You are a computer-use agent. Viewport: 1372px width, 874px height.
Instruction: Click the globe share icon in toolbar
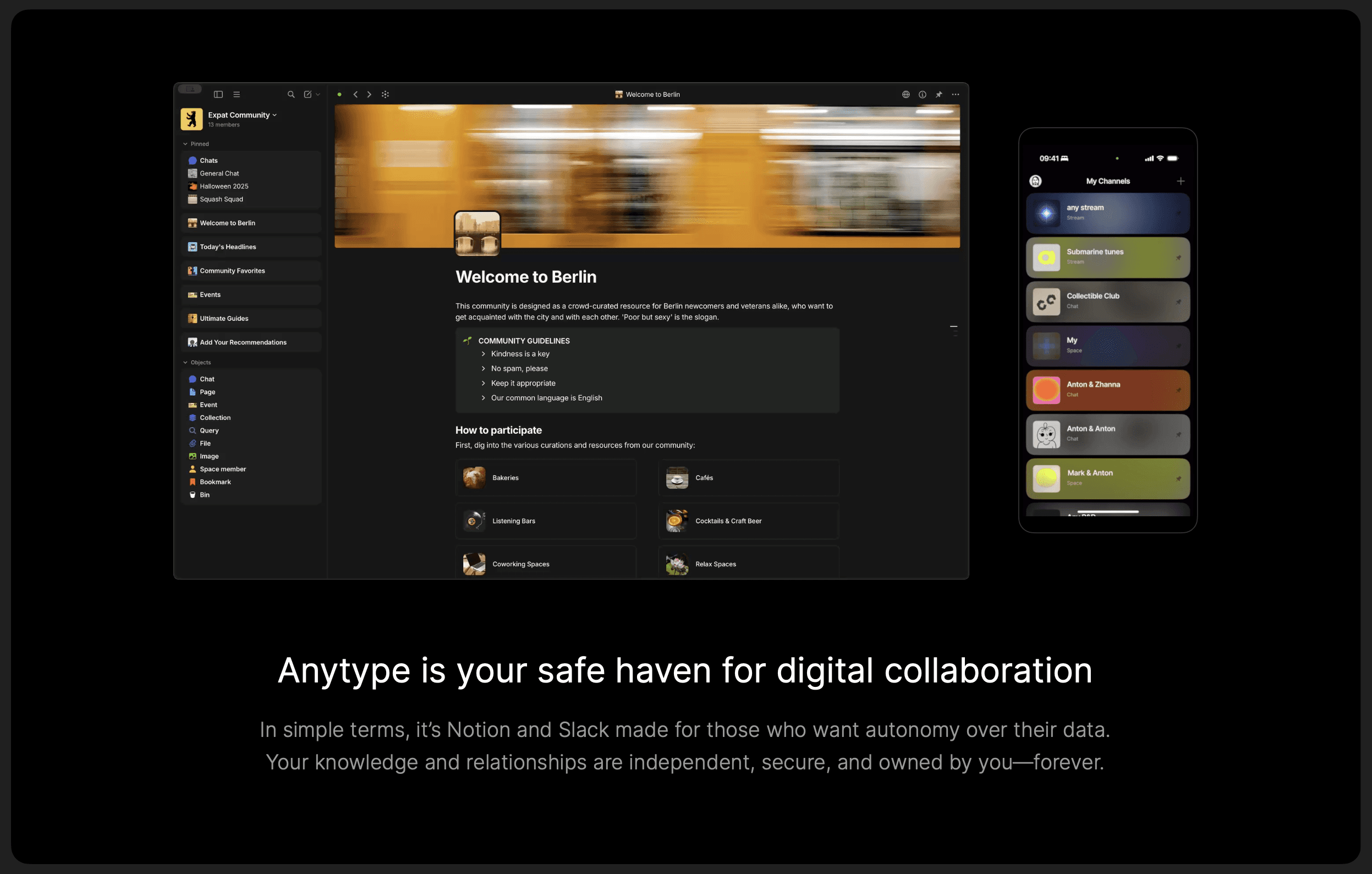pos(905,94)
